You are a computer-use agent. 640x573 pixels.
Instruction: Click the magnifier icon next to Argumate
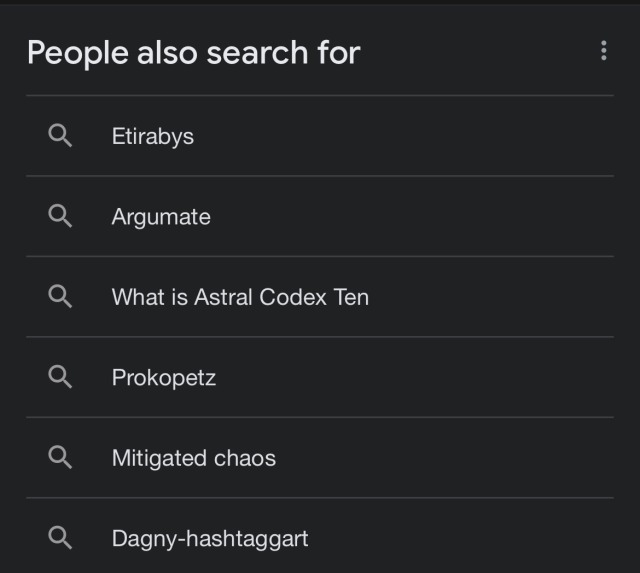click(60, 216)
